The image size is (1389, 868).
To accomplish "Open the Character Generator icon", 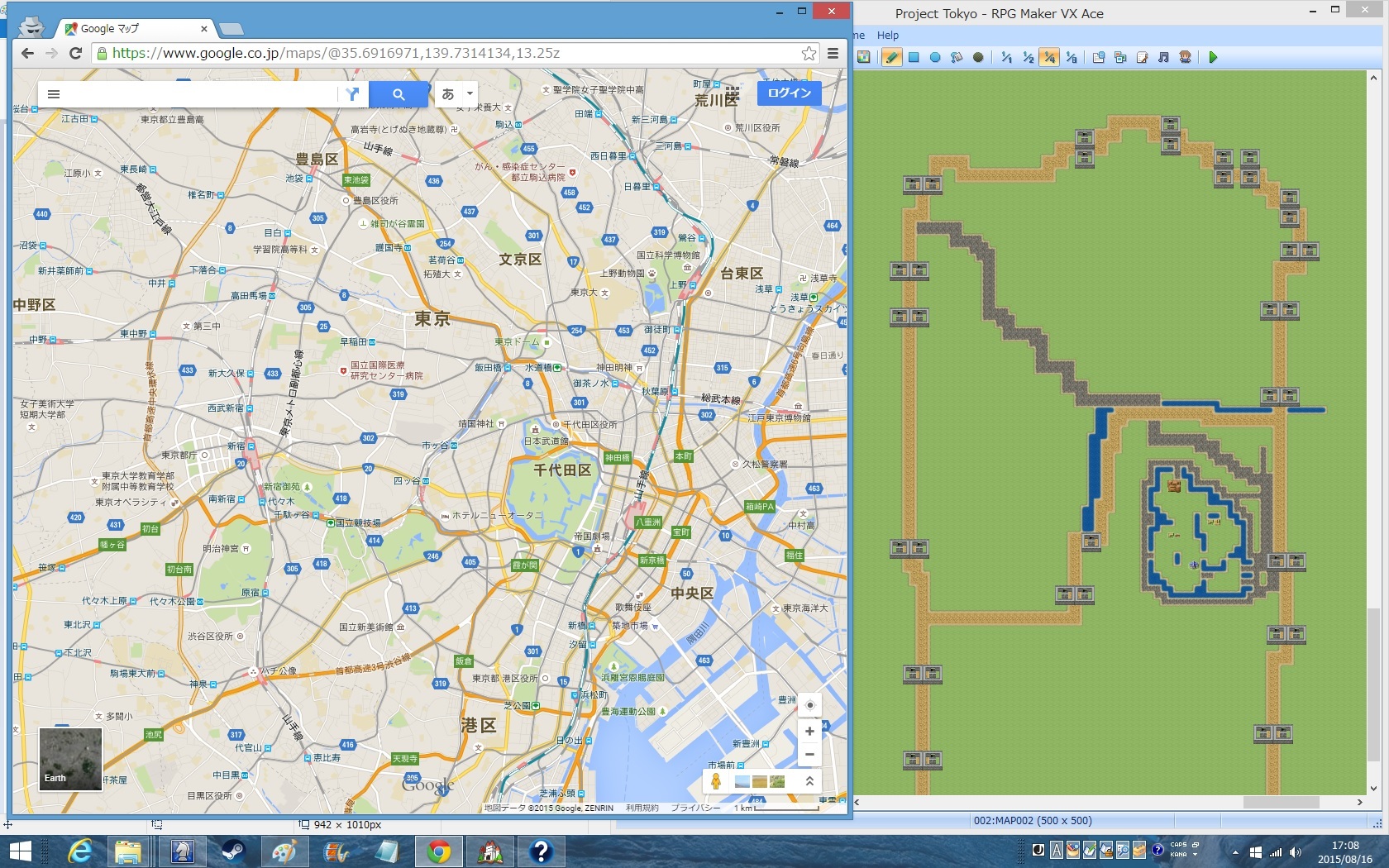I will (x=1185, y=57).
